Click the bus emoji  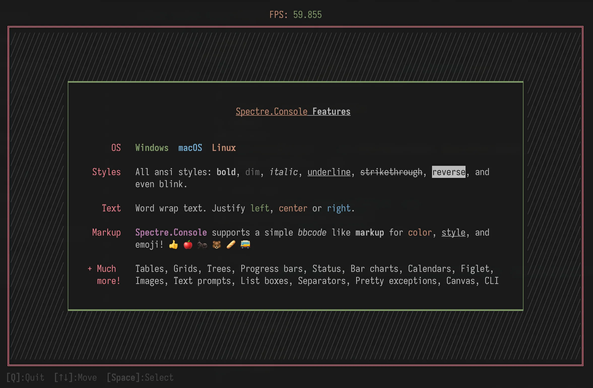(245, 245)
